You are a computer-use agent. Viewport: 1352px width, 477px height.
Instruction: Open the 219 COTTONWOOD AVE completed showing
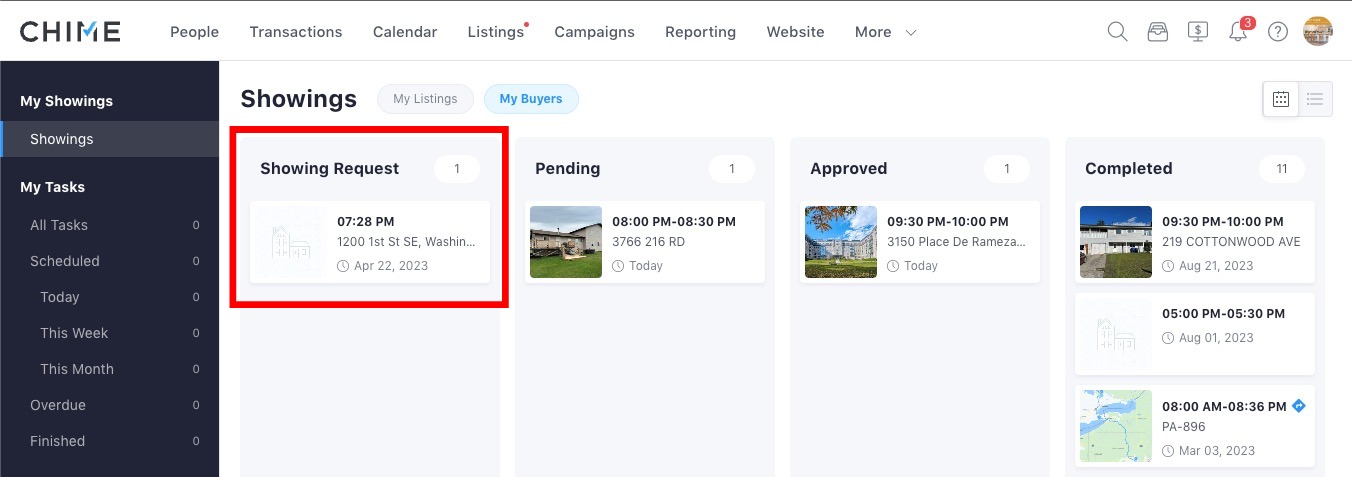[x=1195, y=242]
